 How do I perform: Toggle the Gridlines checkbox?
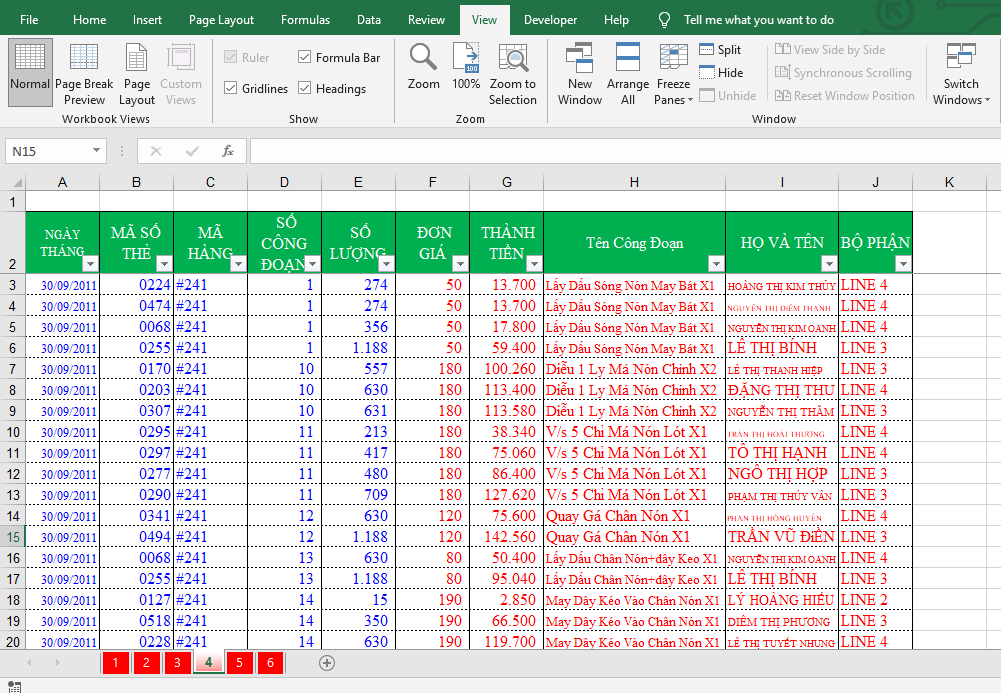(x=231, y=89)
